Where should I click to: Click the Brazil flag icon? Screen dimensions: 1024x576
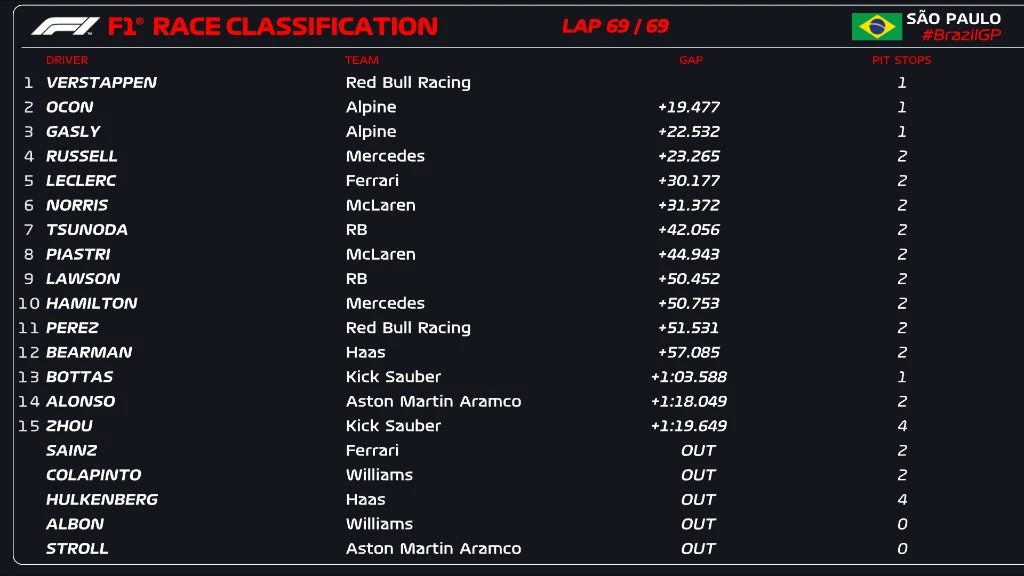pyautogui.click(x=876, y=27)
